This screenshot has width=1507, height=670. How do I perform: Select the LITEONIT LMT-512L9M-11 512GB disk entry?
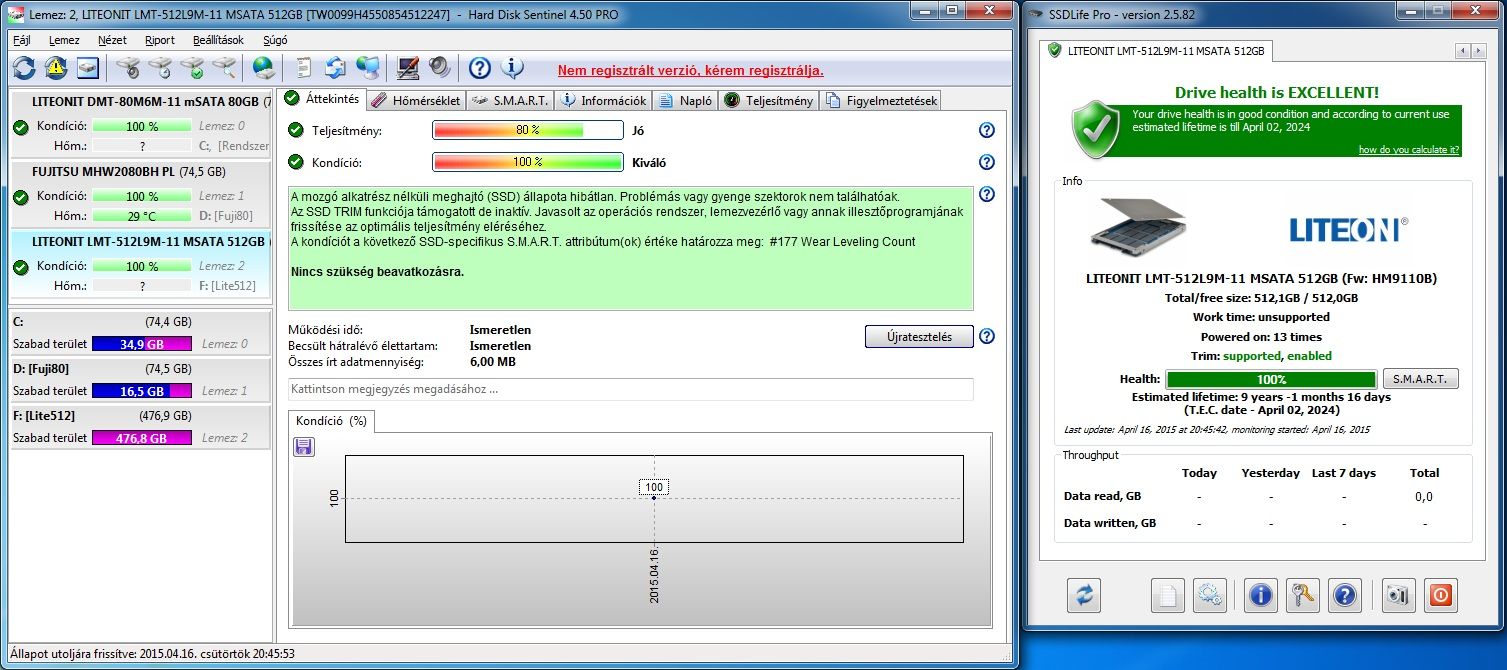click(x=140, y=265)
